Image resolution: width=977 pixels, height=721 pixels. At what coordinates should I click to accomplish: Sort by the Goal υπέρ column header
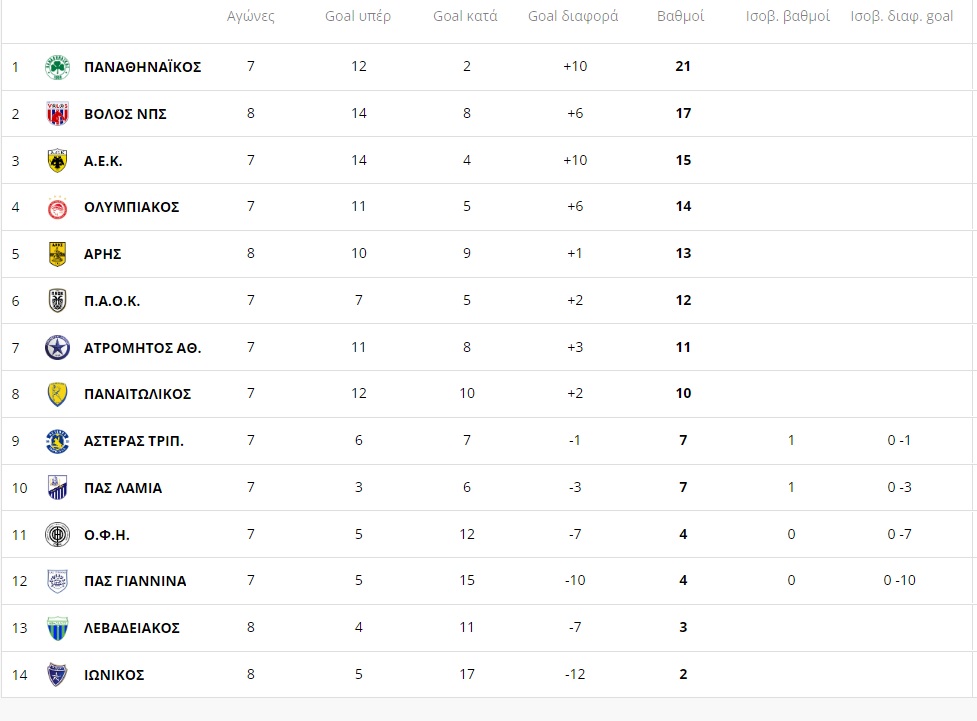point(358,16)
